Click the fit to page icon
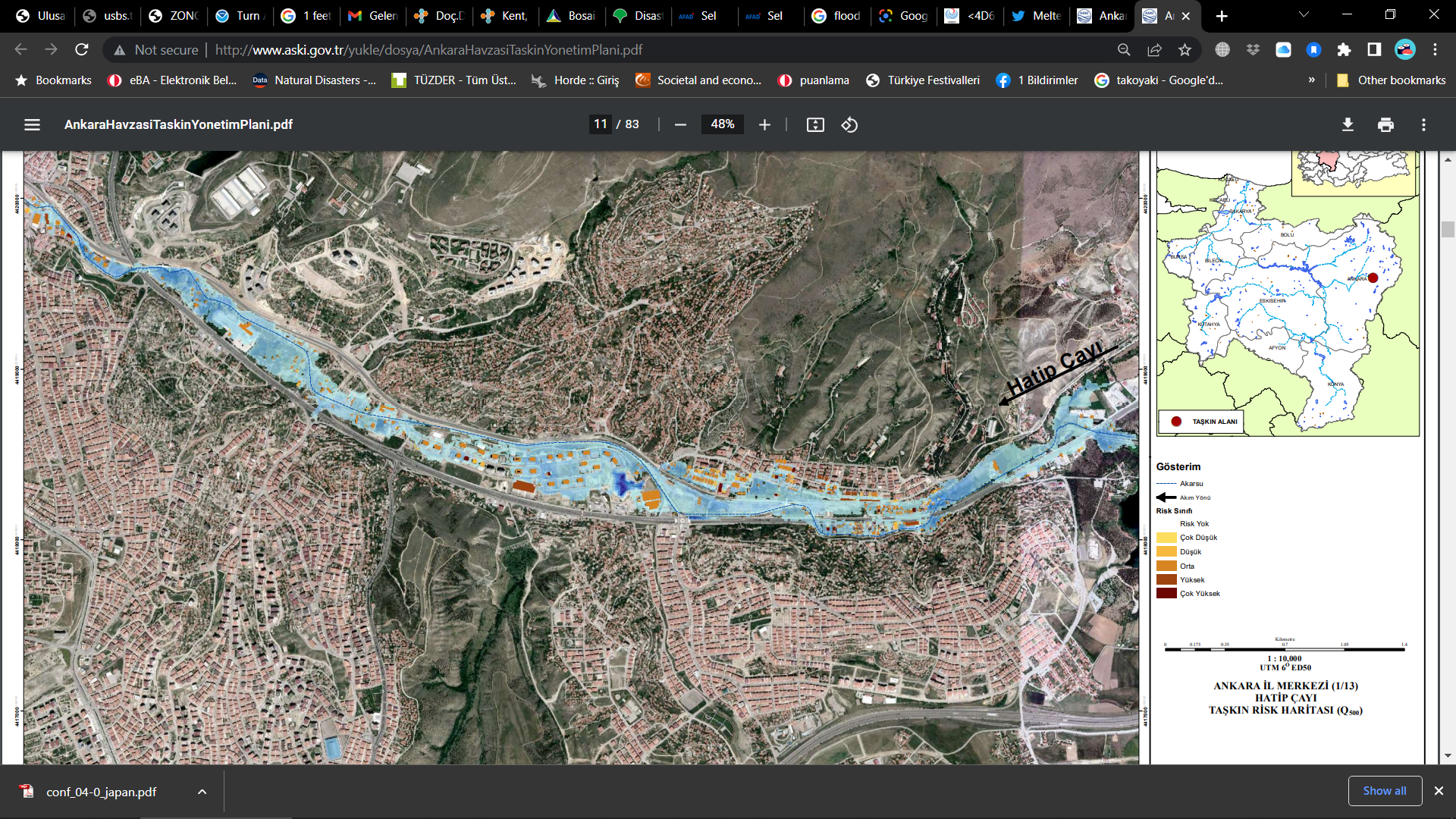The width and height of the screenshot is (1456, 819). (x=815, y=124)
